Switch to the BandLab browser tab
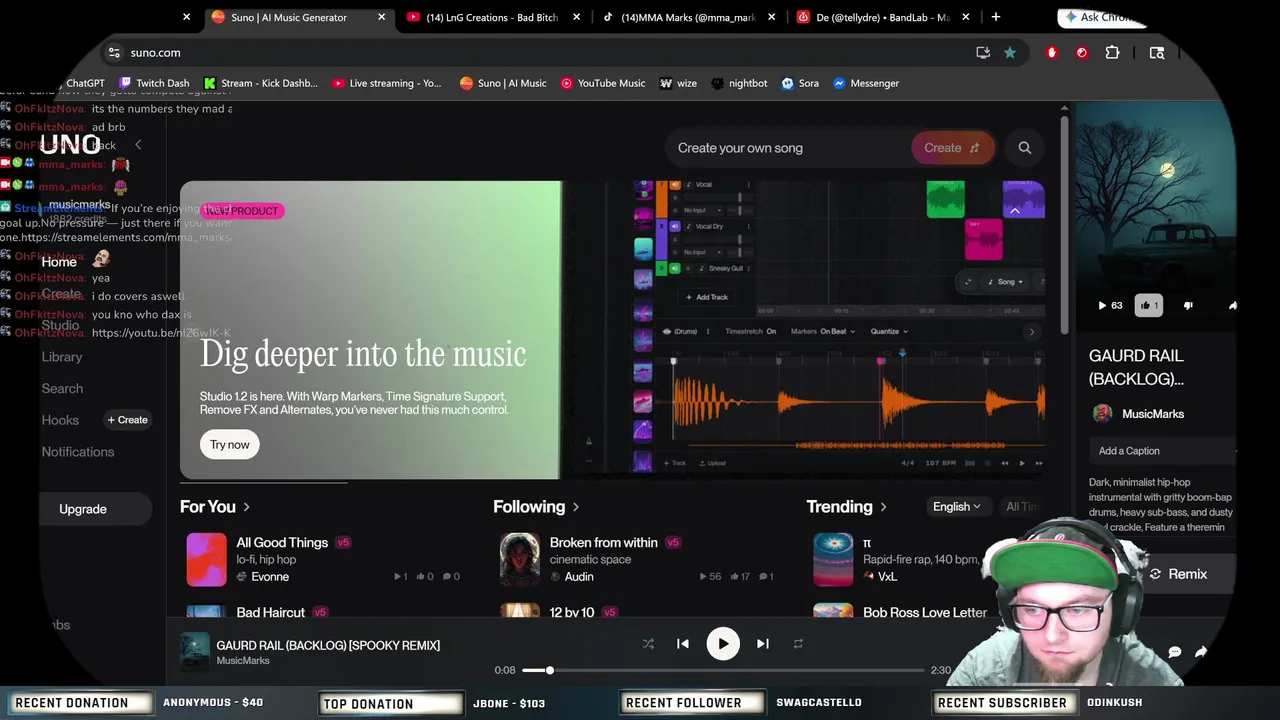 coord(882,17)
